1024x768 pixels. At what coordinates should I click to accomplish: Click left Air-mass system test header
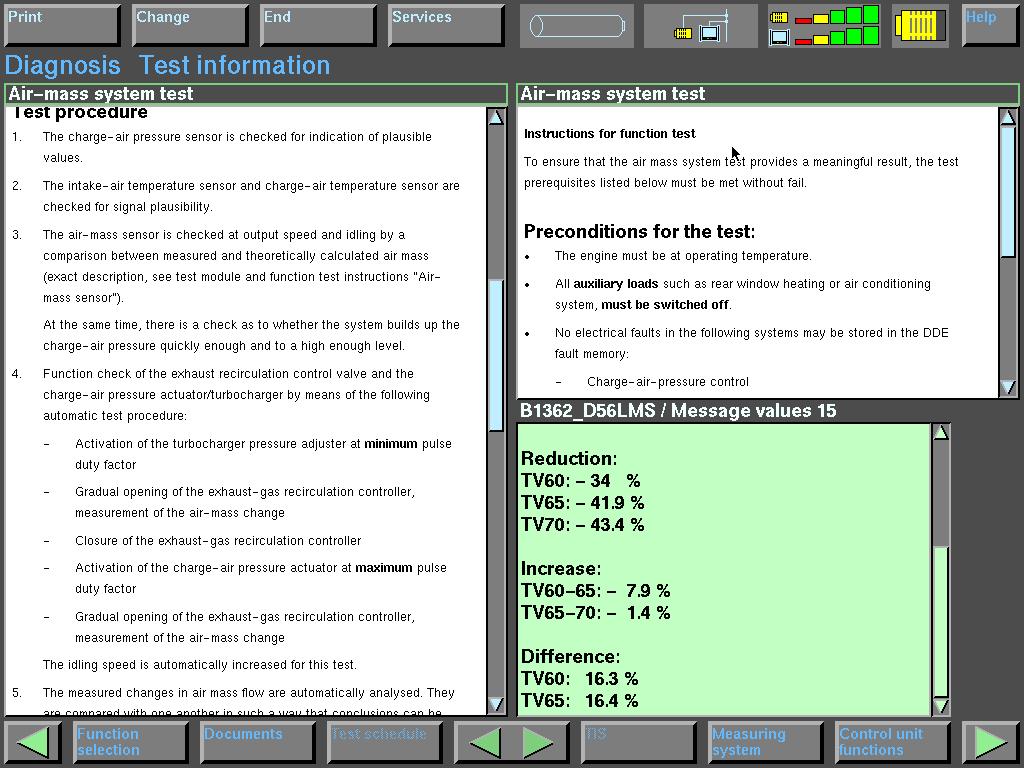click(255, 94)
